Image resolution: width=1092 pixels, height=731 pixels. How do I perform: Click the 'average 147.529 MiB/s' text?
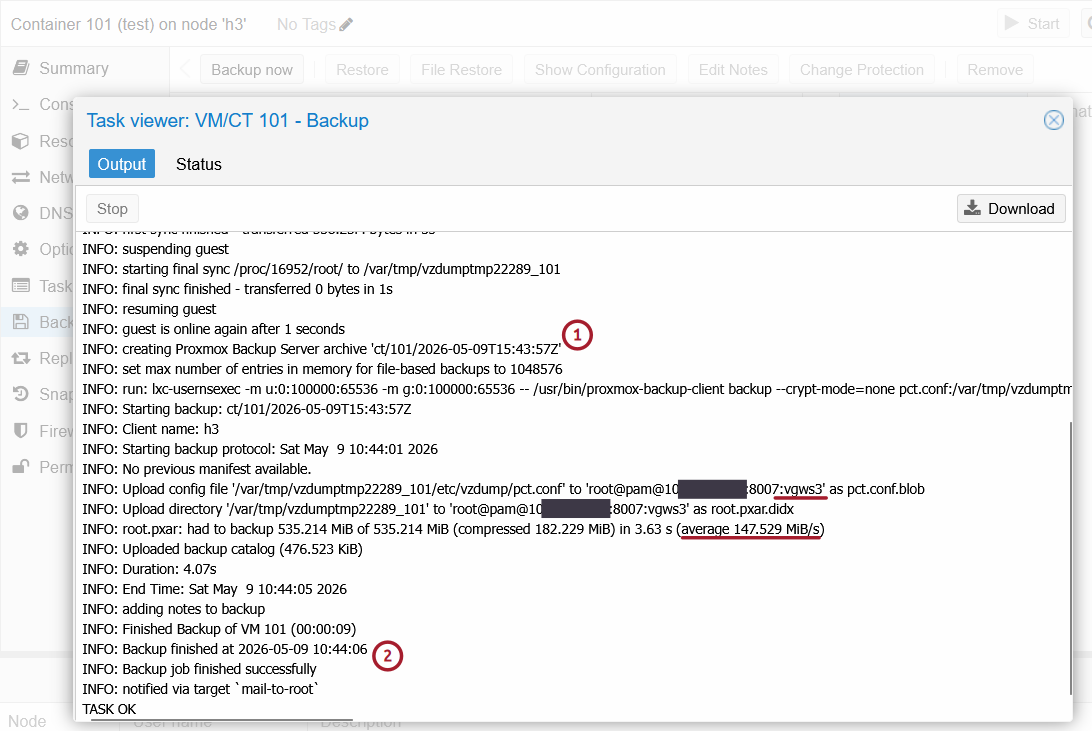coord(751,529)
